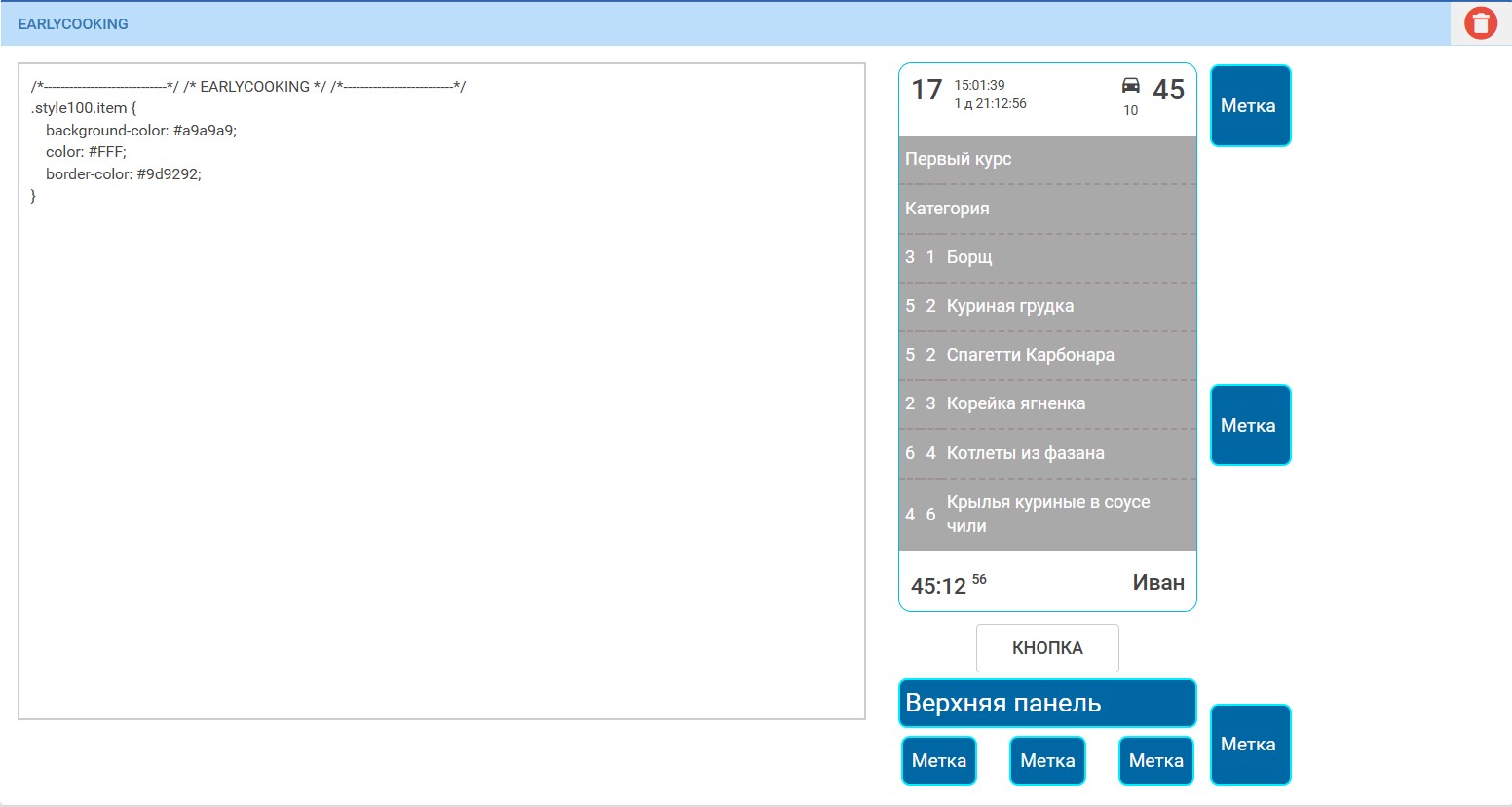This screenshot has height=807, width=1512.
Task: Select the Верхняя панель bar
Action: (1046, 703)
